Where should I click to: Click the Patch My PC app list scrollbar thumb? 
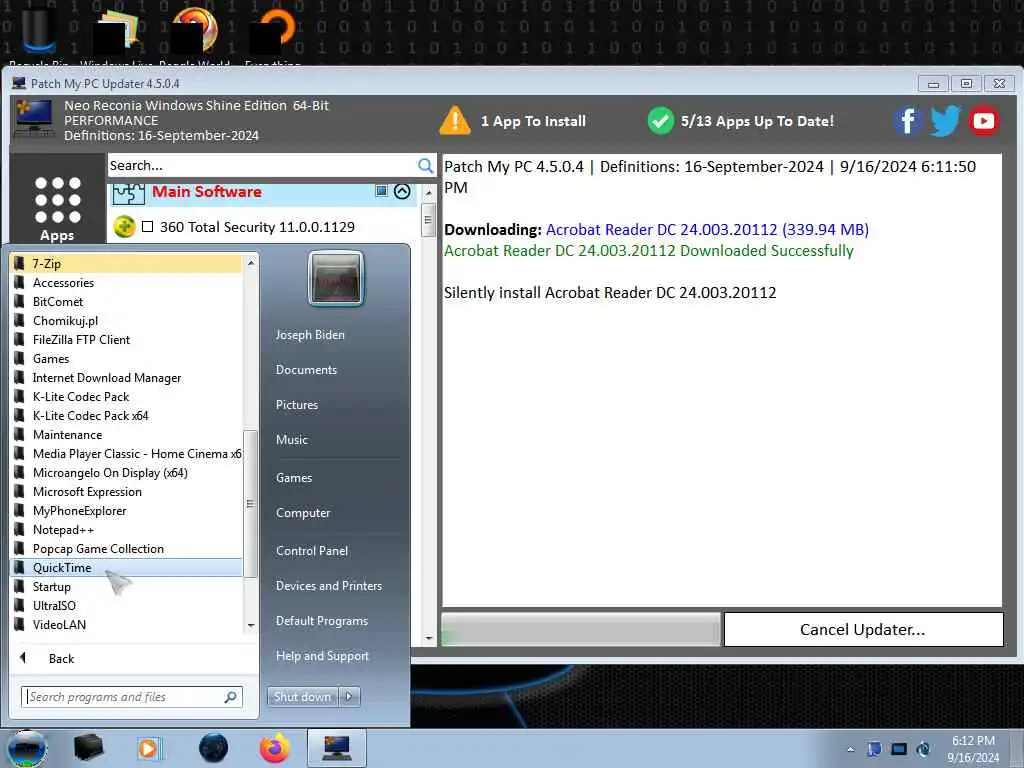coord(428,220)
